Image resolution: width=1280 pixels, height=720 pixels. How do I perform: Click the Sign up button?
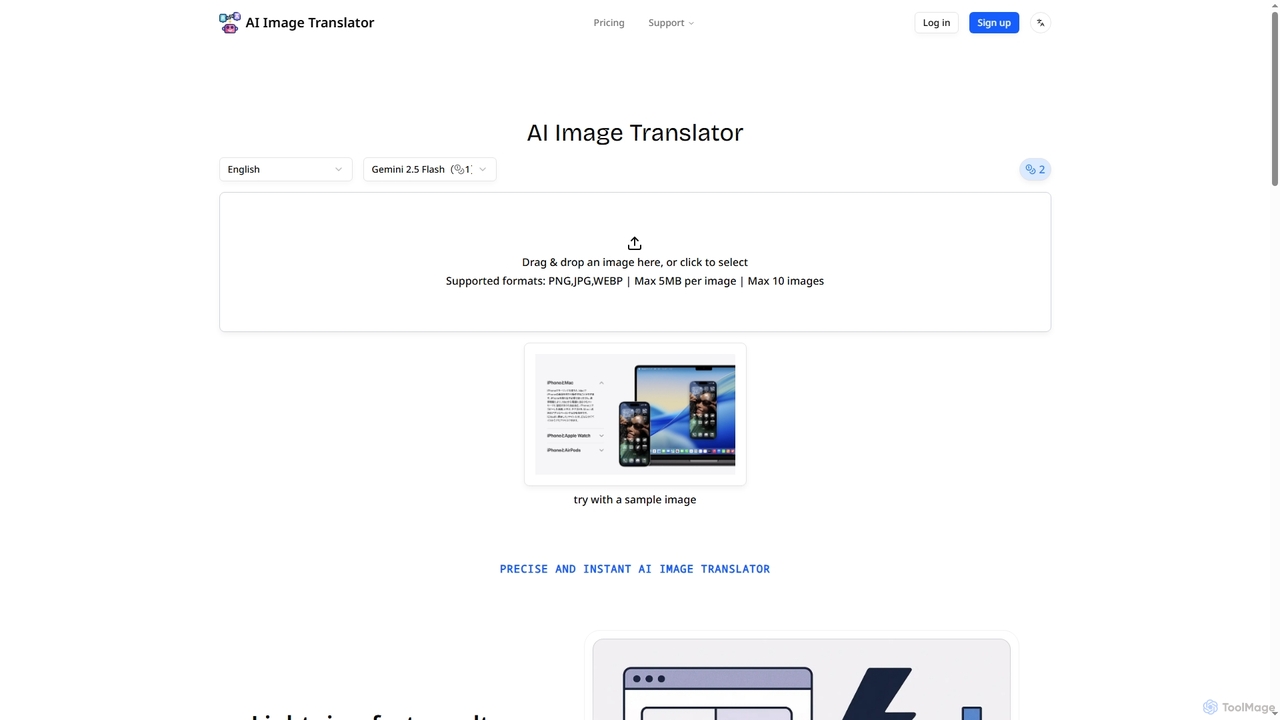click(x=994, y=22)
